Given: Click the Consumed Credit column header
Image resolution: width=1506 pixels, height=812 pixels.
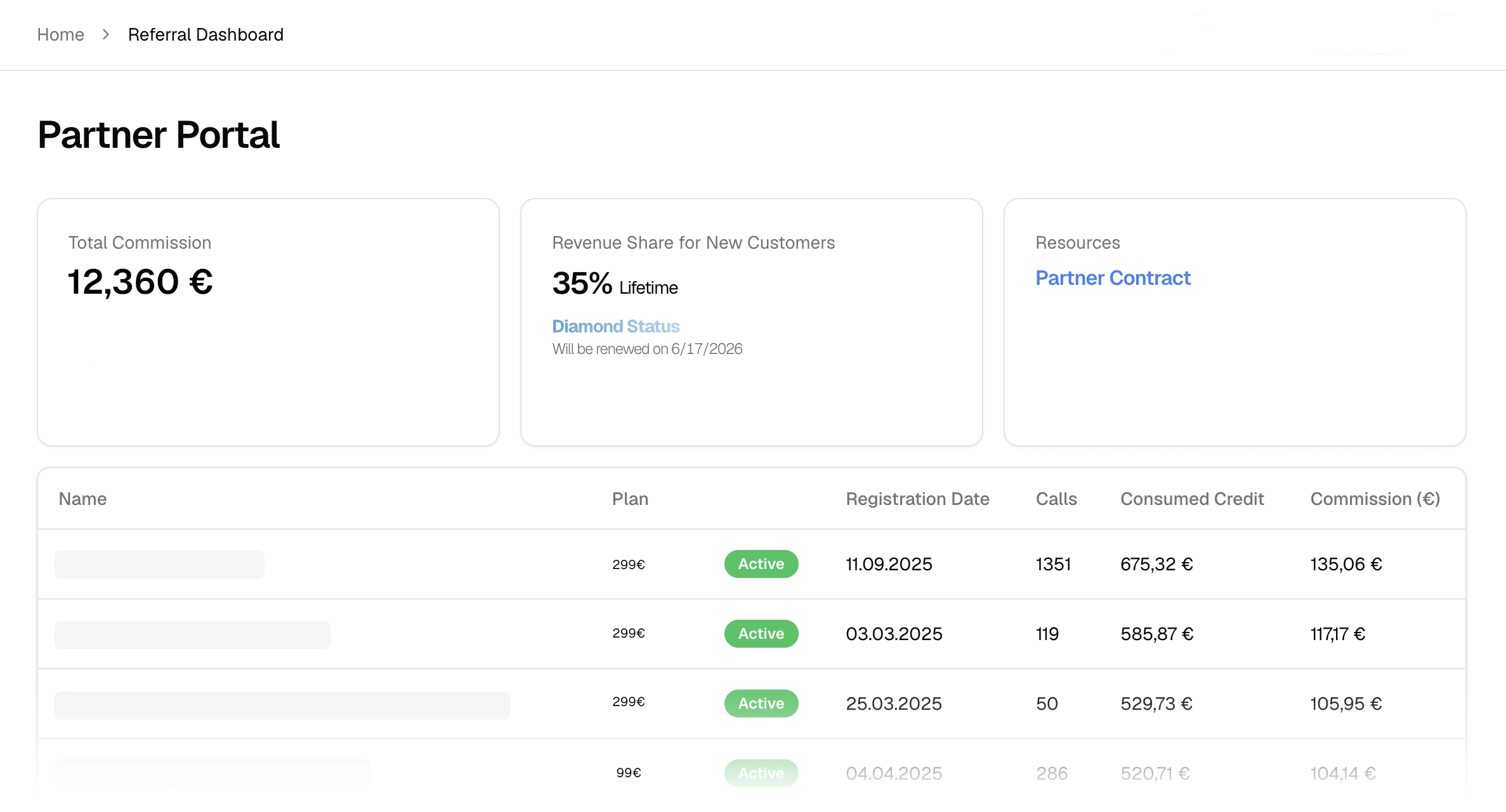Looking at the screenshot, I should (x=1192, y=499).
